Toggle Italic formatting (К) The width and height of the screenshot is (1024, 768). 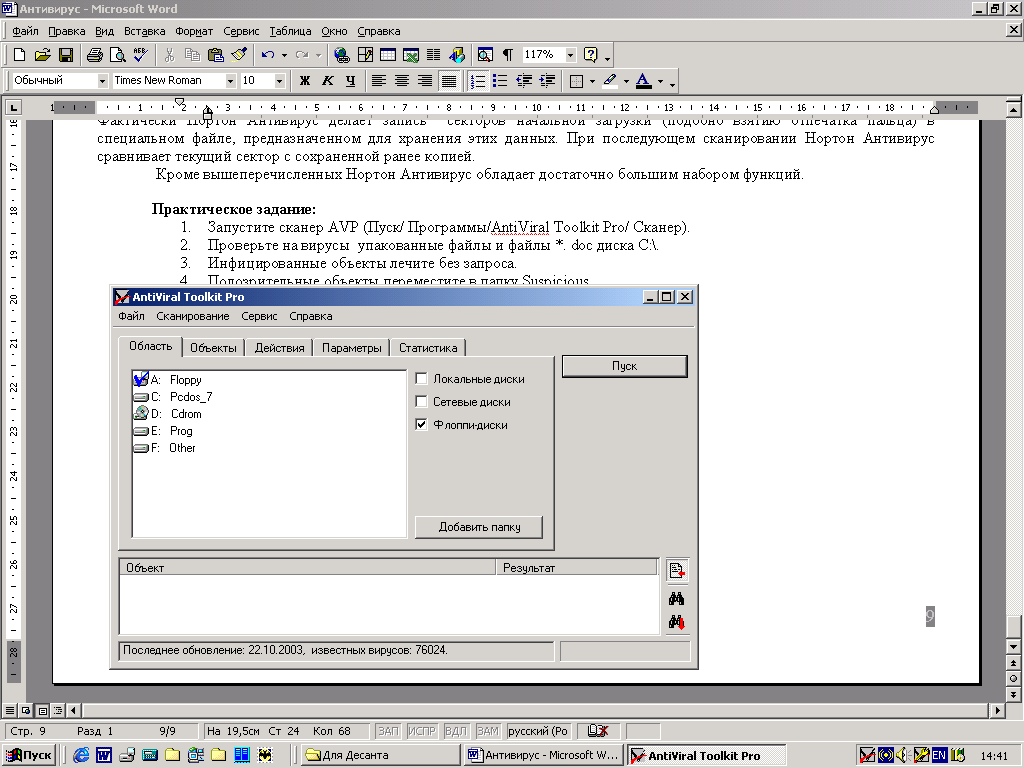[x=327, y=80]
